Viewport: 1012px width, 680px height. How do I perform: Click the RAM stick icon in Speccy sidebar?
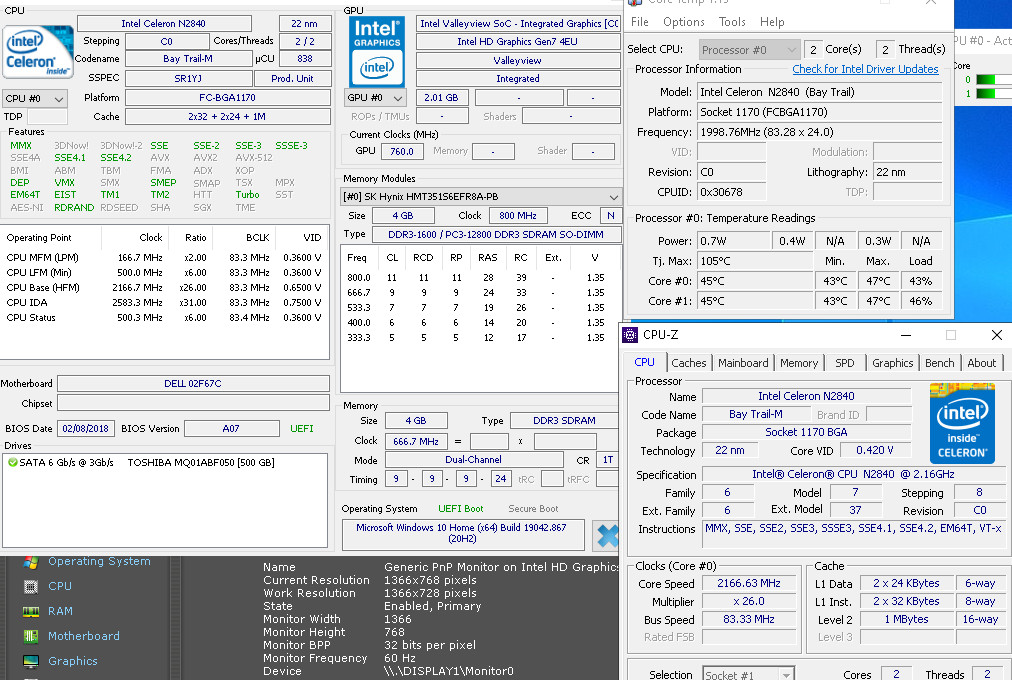(x=30, y=612)
